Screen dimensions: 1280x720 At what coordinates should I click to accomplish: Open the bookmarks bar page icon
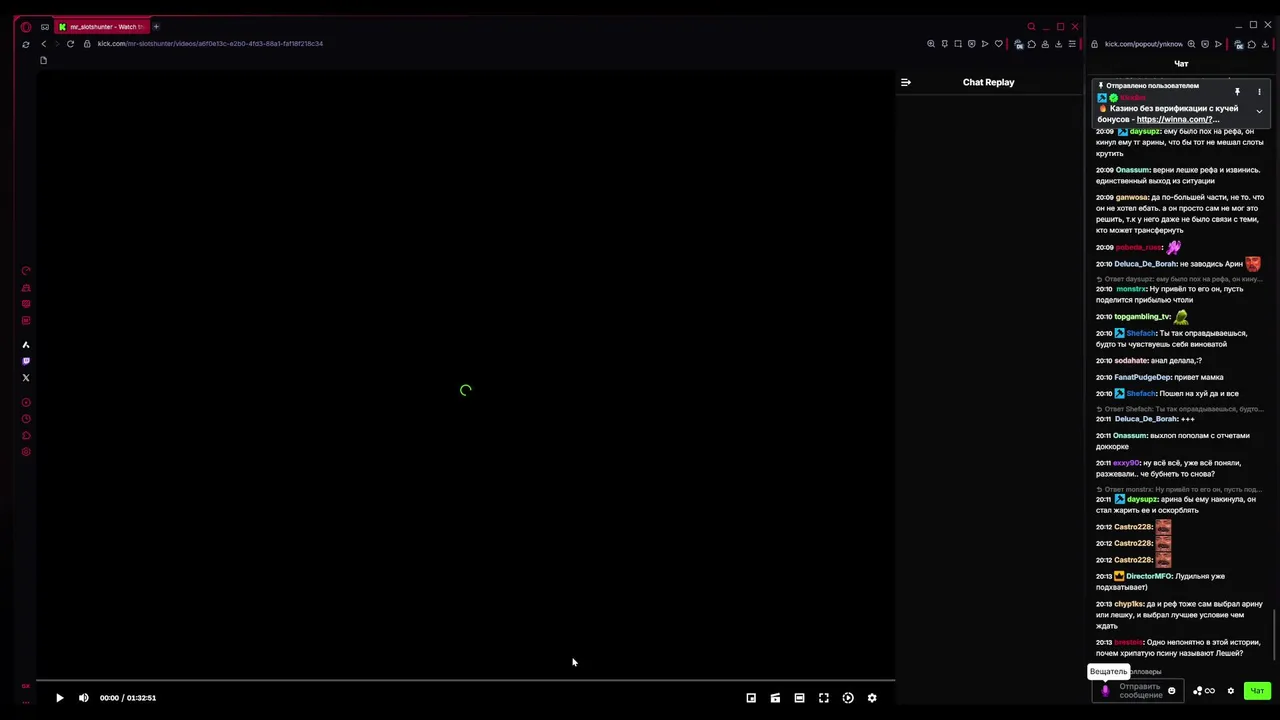(43, 61)
